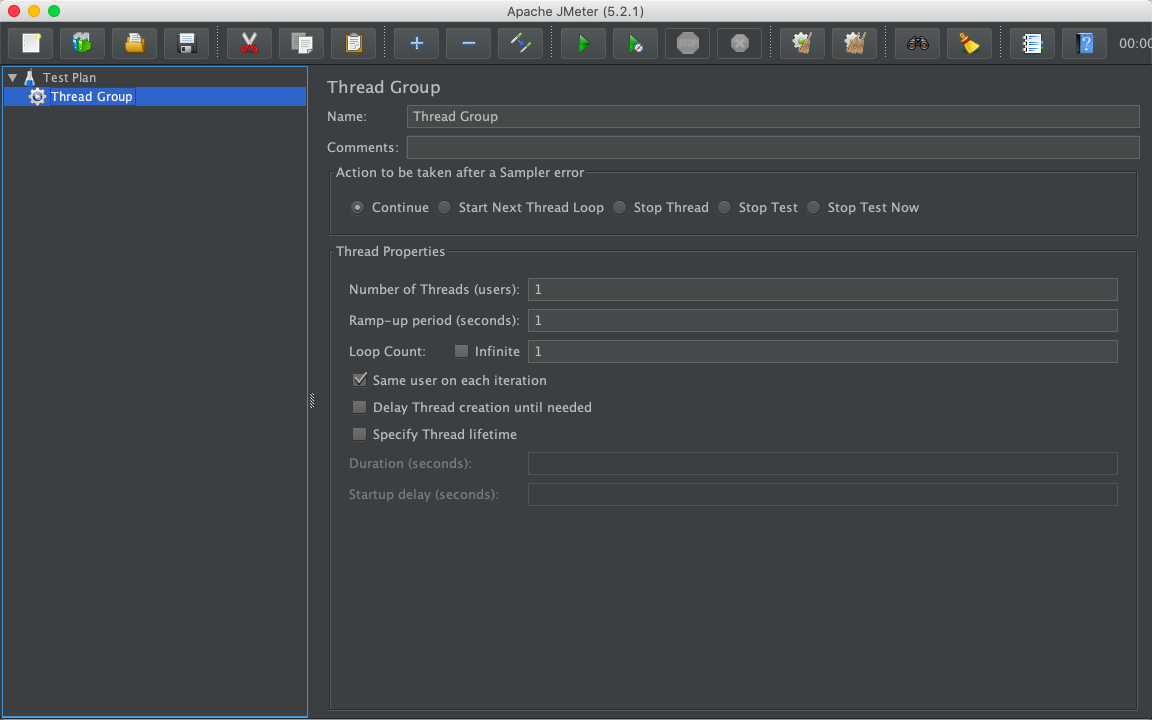
Task: Enable Specify Thread lifetime checkbox
Action: coord(360,434)
